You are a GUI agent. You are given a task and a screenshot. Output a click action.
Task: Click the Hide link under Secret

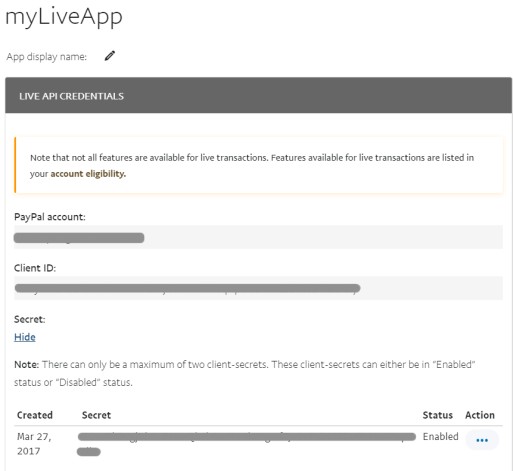click(x=25, y=337)
